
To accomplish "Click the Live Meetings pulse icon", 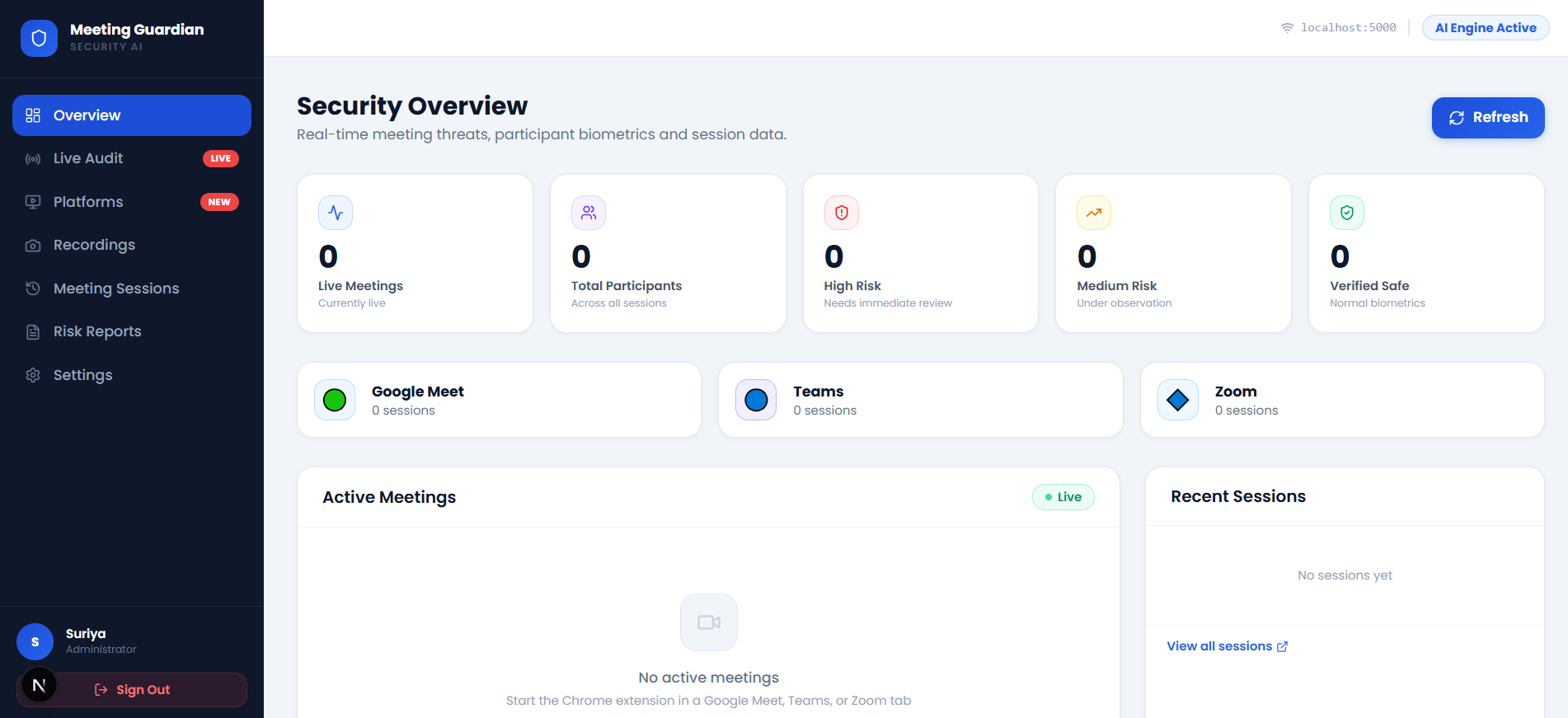I will (336, 213).
